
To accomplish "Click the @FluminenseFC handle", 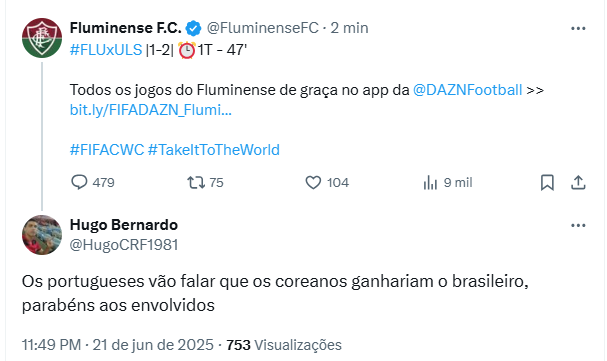I will (262, 28).
